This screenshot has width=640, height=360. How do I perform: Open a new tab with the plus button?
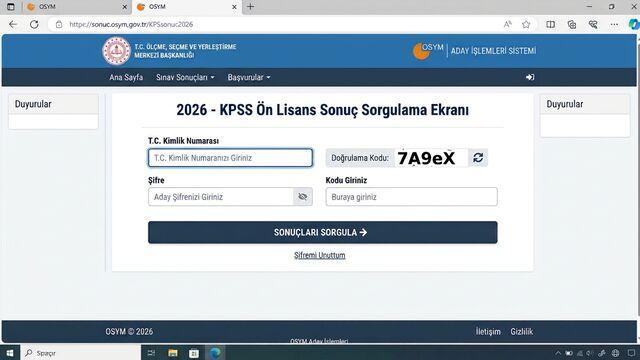250,7
